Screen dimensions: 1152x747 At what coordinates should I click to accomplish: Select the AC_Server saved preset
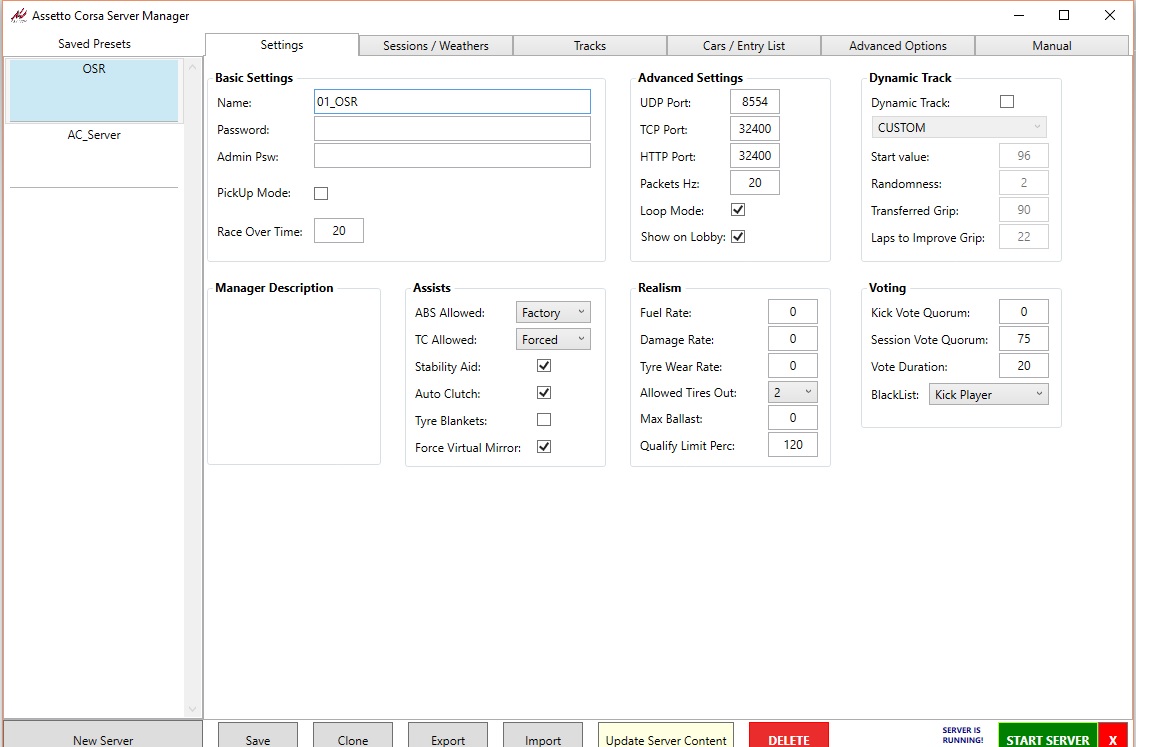(94, 155)
